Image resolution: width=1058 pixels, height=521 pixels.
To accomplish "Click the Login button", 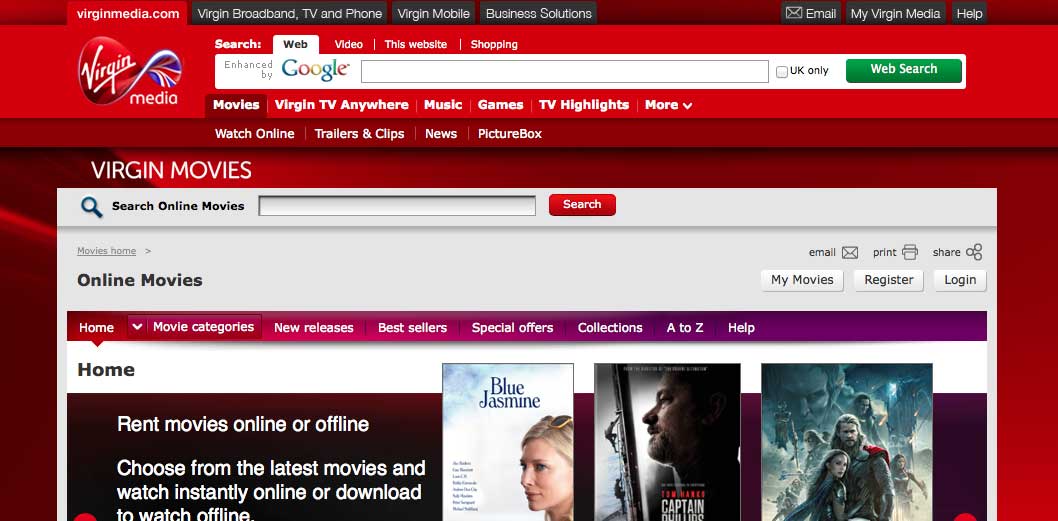I will [959, 280].
